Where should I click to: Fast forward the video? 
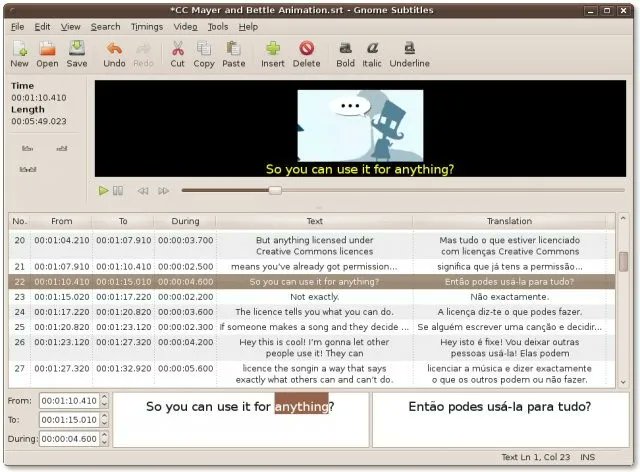163,191
